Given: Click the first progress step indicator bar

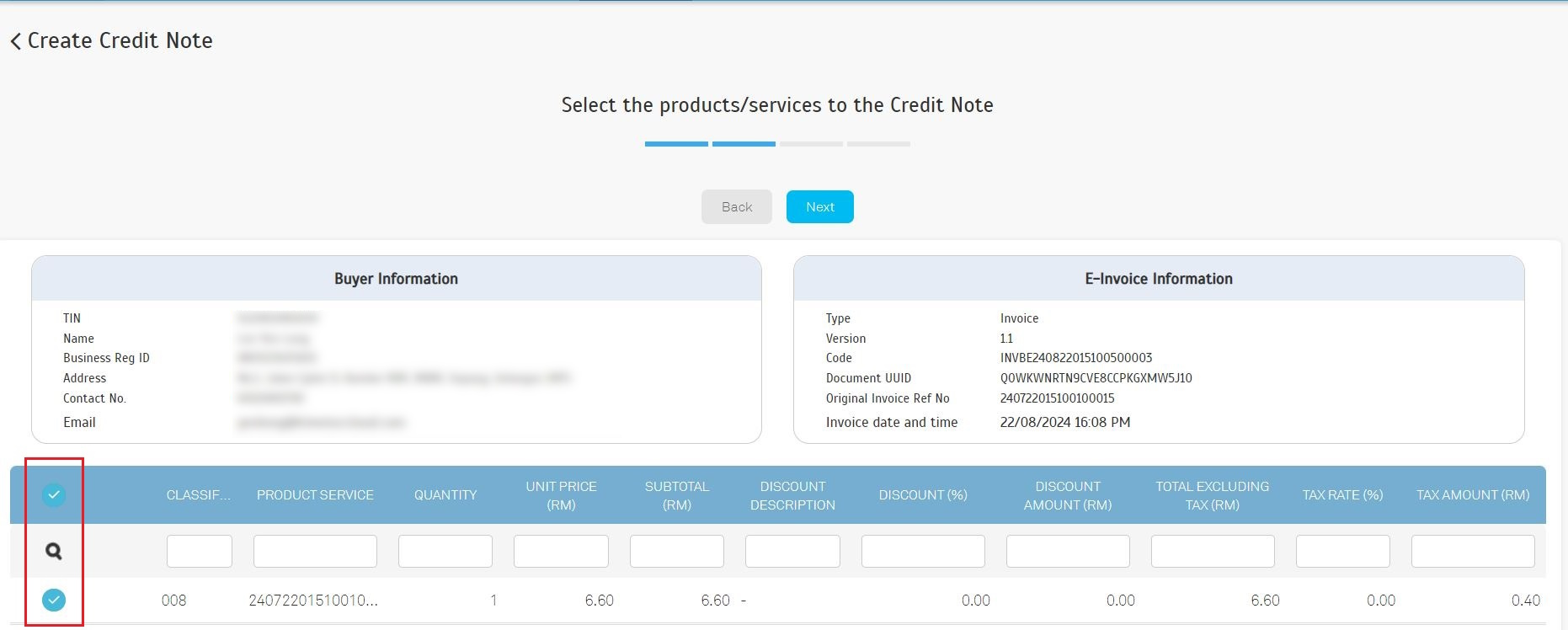Looking at the screenshot, I should (x=676, y=144).
